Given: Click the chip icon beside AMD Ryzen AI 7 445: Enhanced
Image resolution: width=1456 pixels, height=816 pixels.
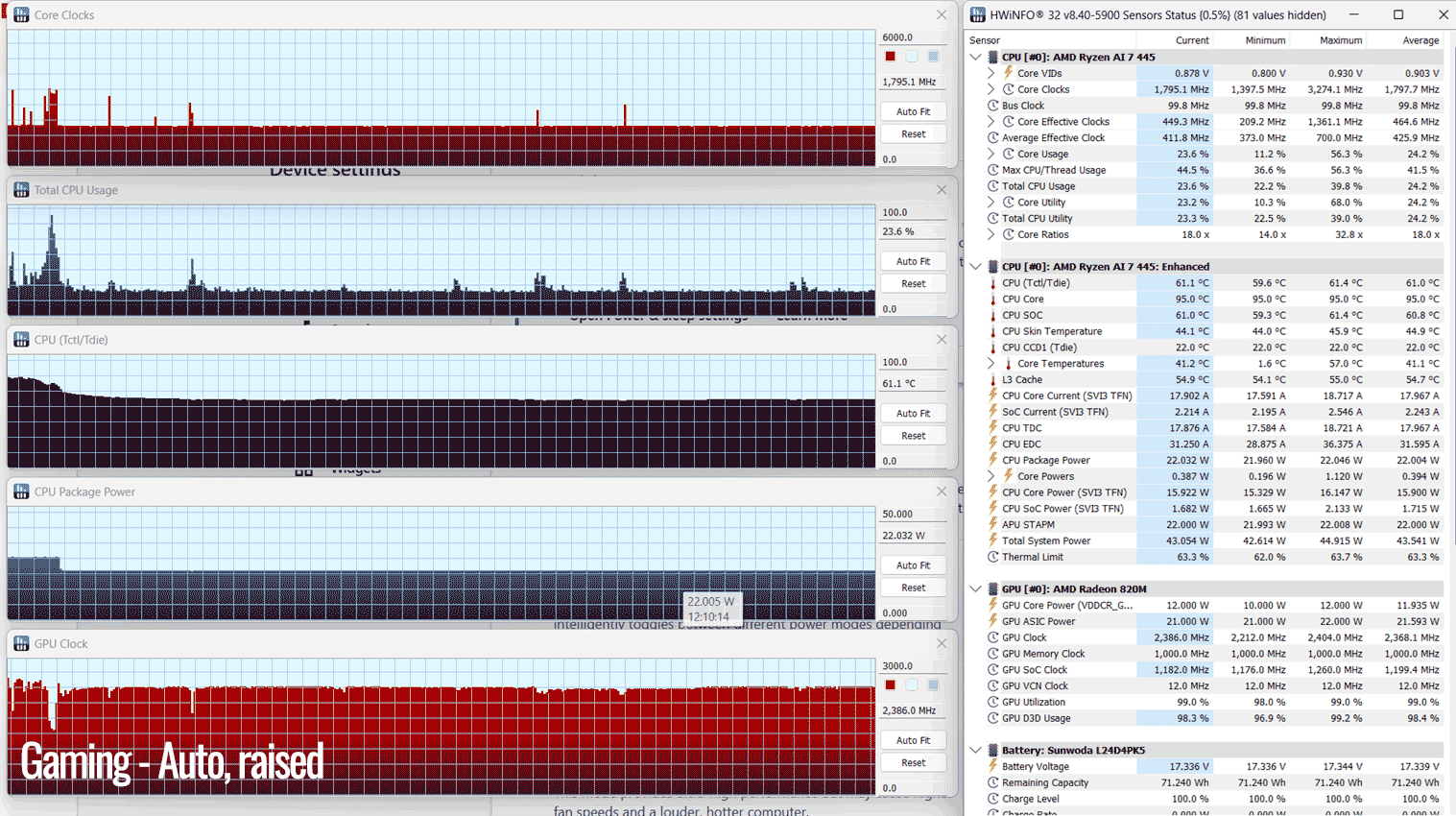Looking at the screenshot, I should click(x=993, y=267).
